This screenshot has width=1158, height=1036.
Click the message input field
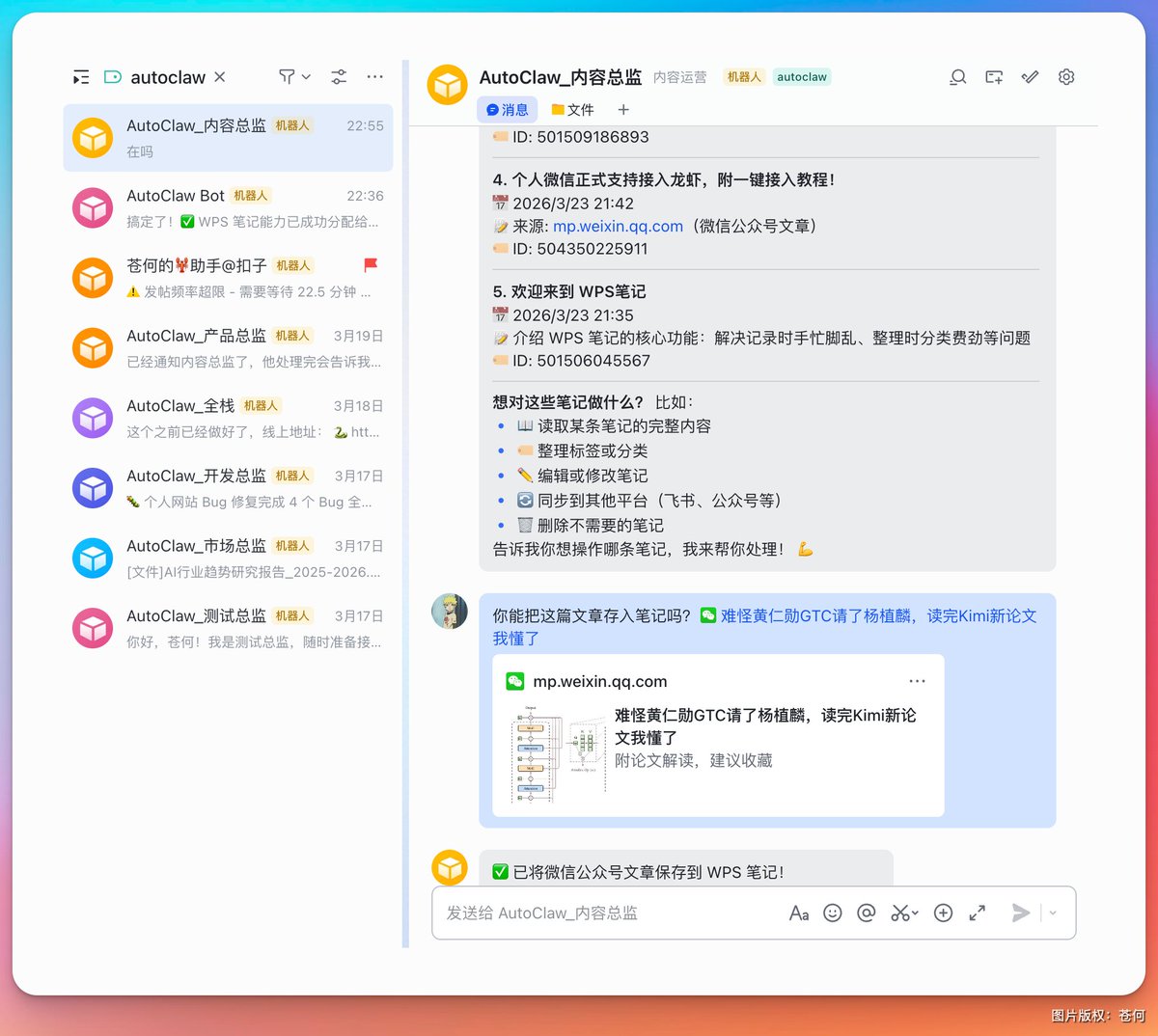point(598,913)
